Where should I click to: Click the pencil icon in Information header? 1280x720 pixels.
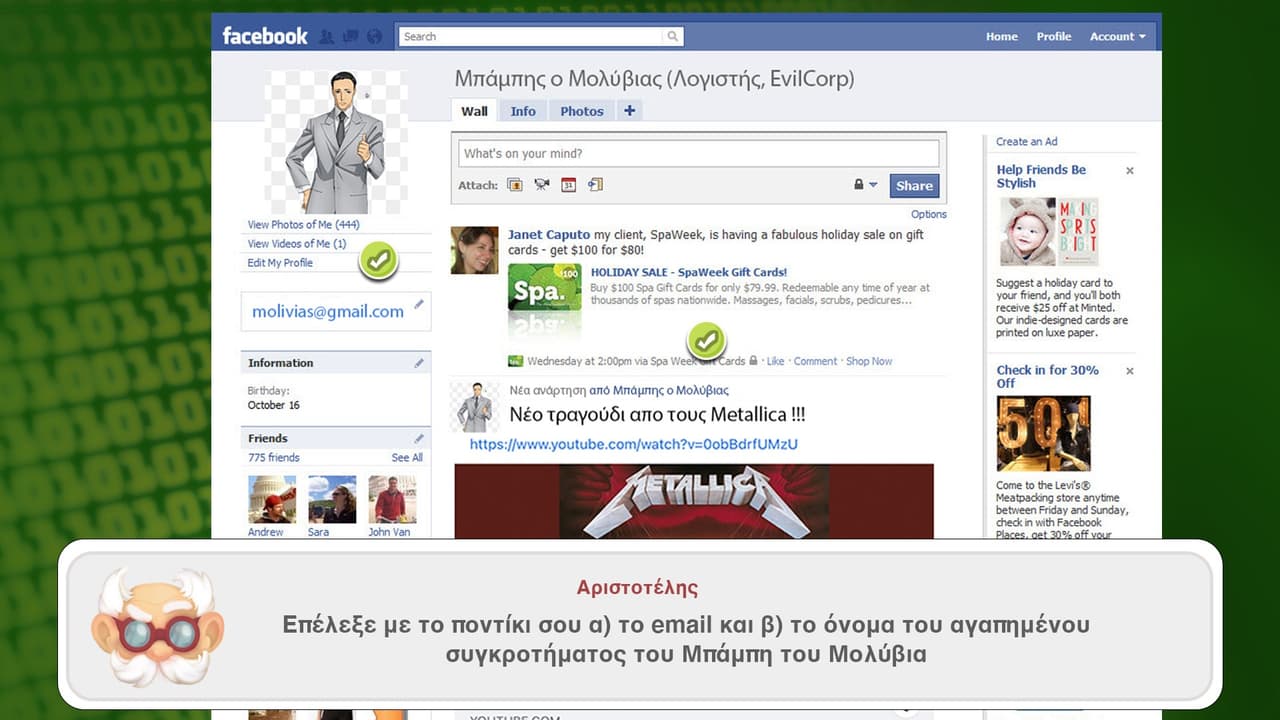point(419,363)
